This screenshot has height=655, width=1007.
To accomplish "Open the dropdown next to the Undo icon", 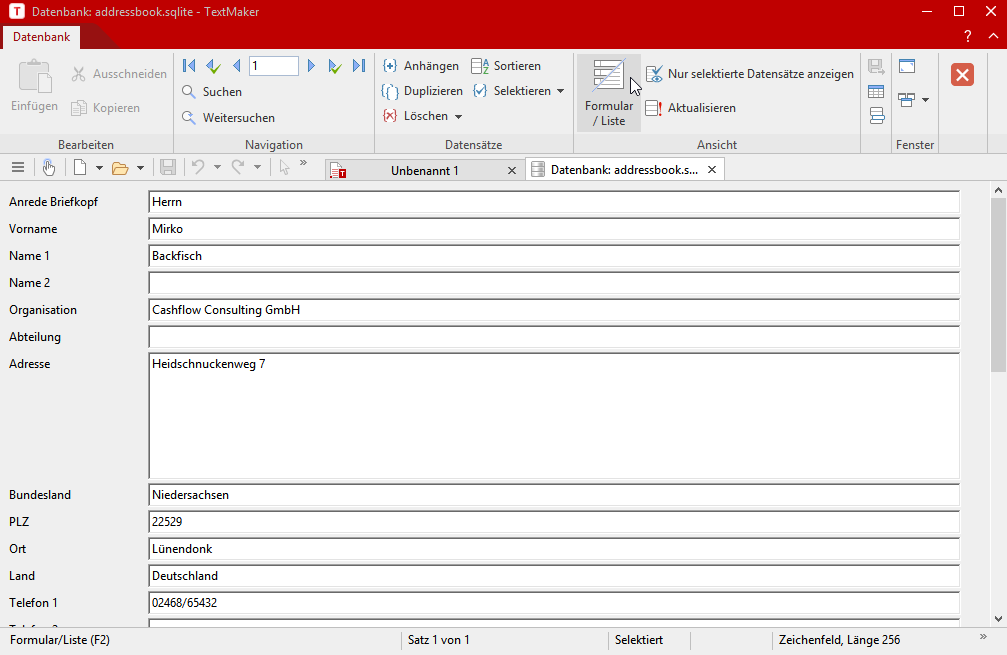I will [x=216, y=168].
